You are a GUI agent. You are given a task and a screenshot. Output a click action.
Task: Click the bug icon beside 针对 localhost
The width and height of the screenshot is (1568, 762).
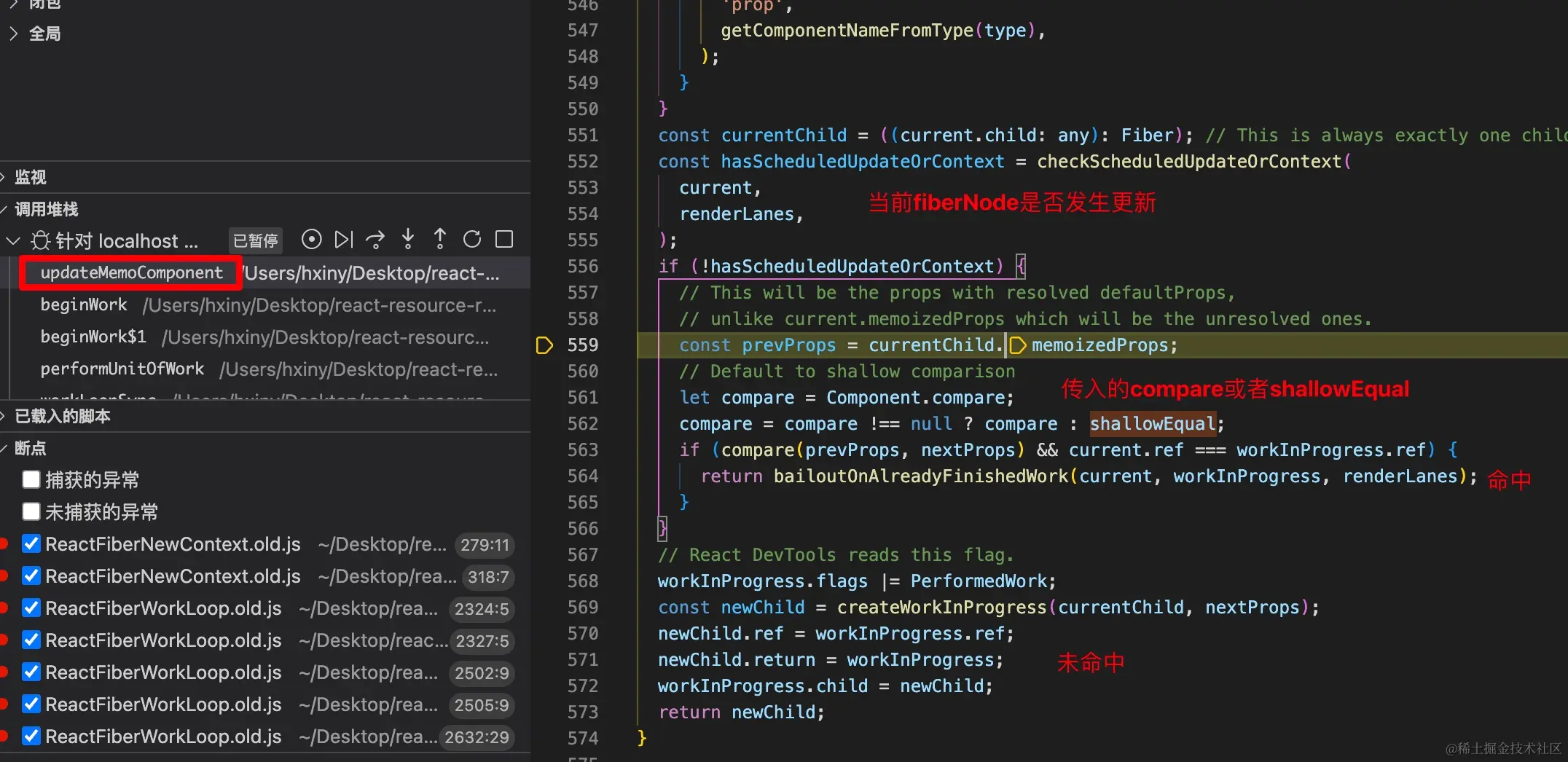click(41, 240)
